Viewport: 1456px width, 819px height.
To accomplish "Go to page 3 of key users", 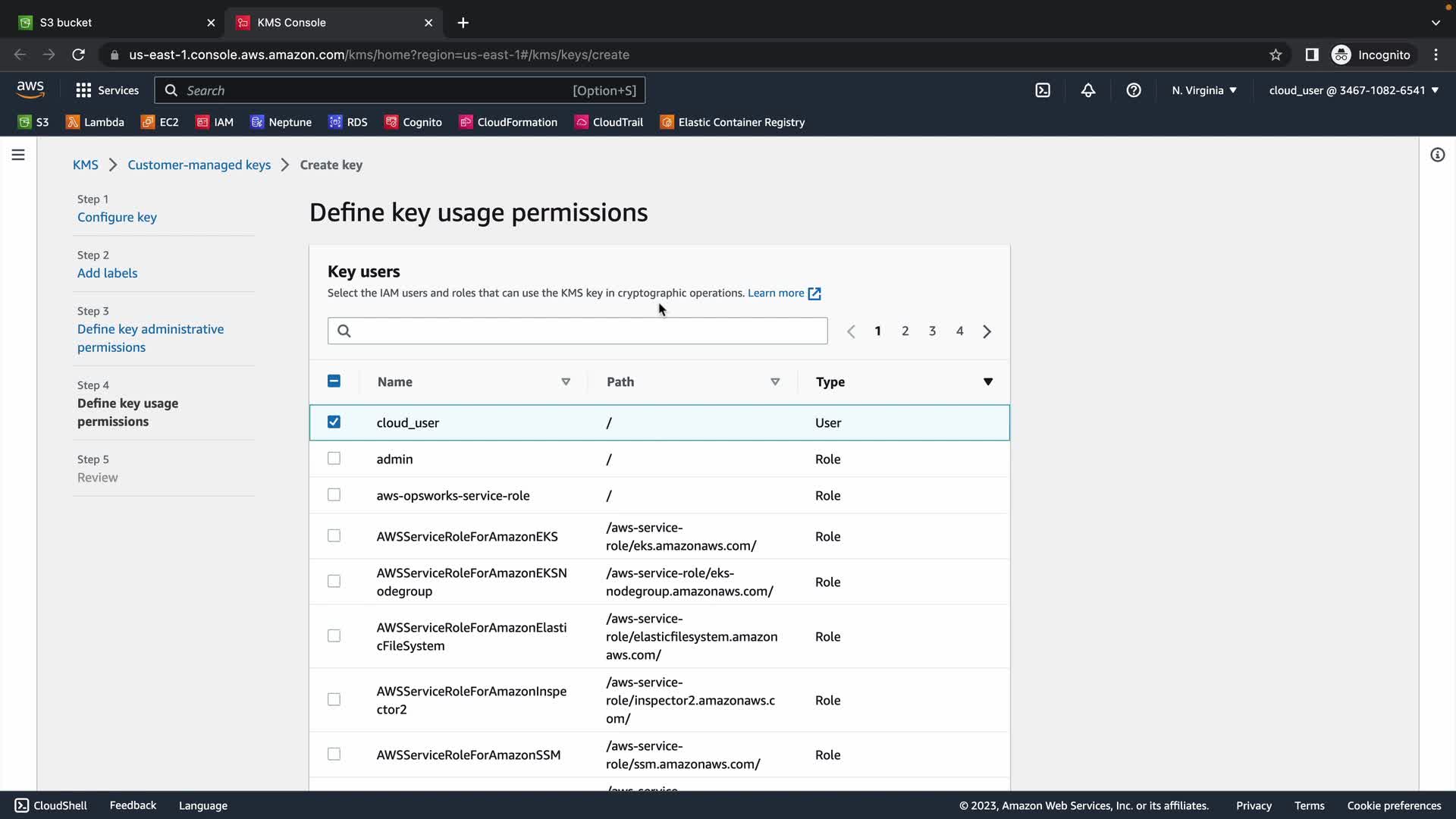I will coord(932,331).
